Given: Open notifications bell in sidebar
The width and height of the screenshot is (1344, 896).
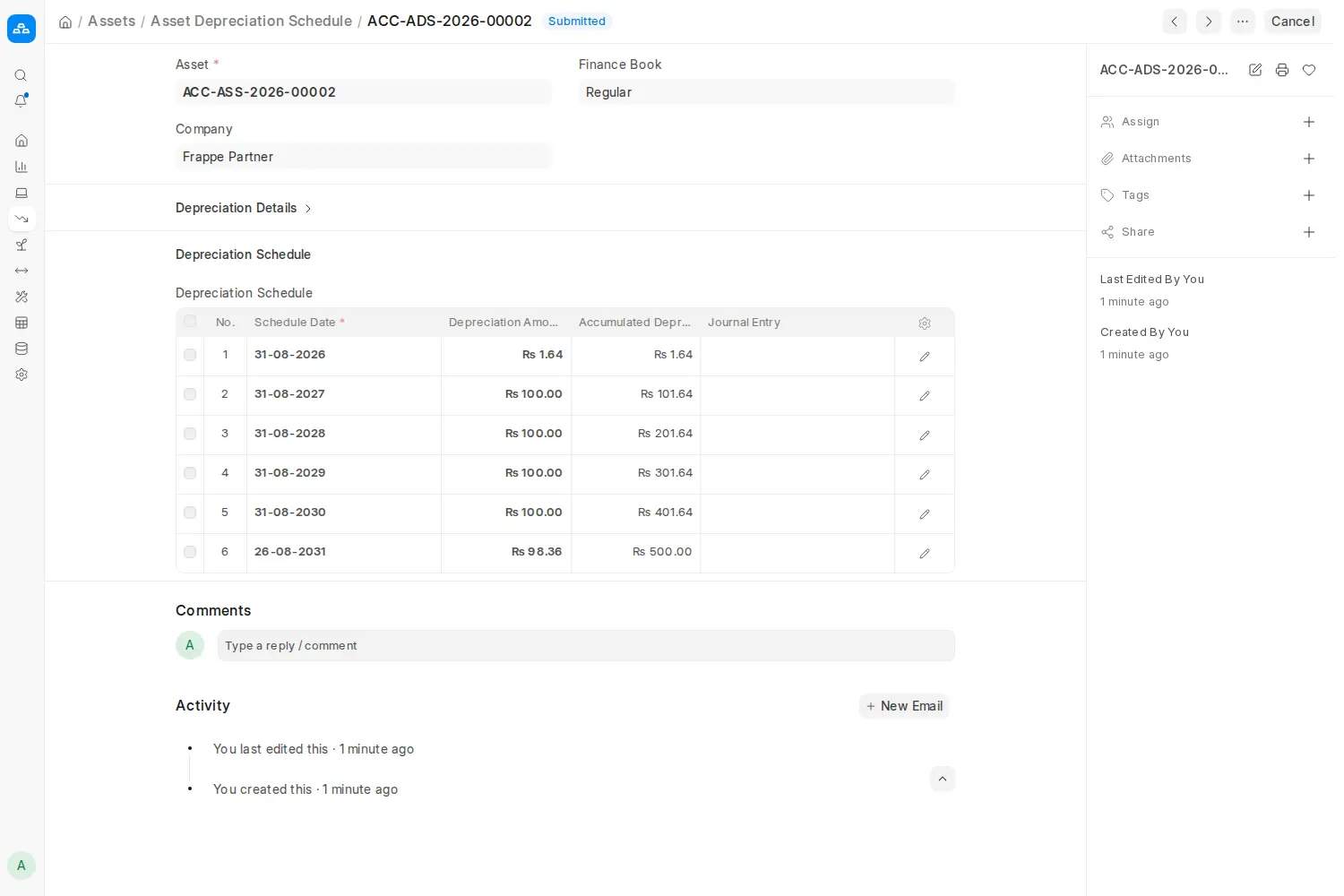Looking at the screenshot, I should coord(22,101).
